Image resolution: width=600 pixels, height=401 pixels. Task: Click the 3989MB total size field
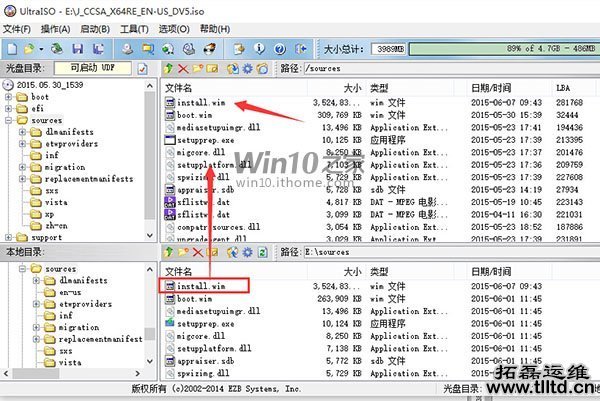389,49
